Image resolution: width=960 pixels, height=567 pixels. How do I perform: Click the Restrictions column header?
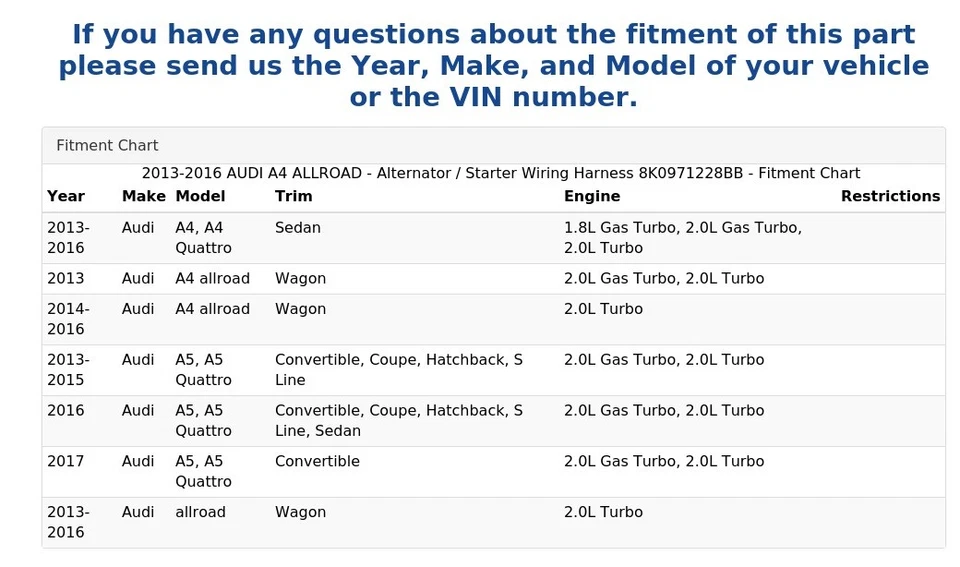click(890, 196)
